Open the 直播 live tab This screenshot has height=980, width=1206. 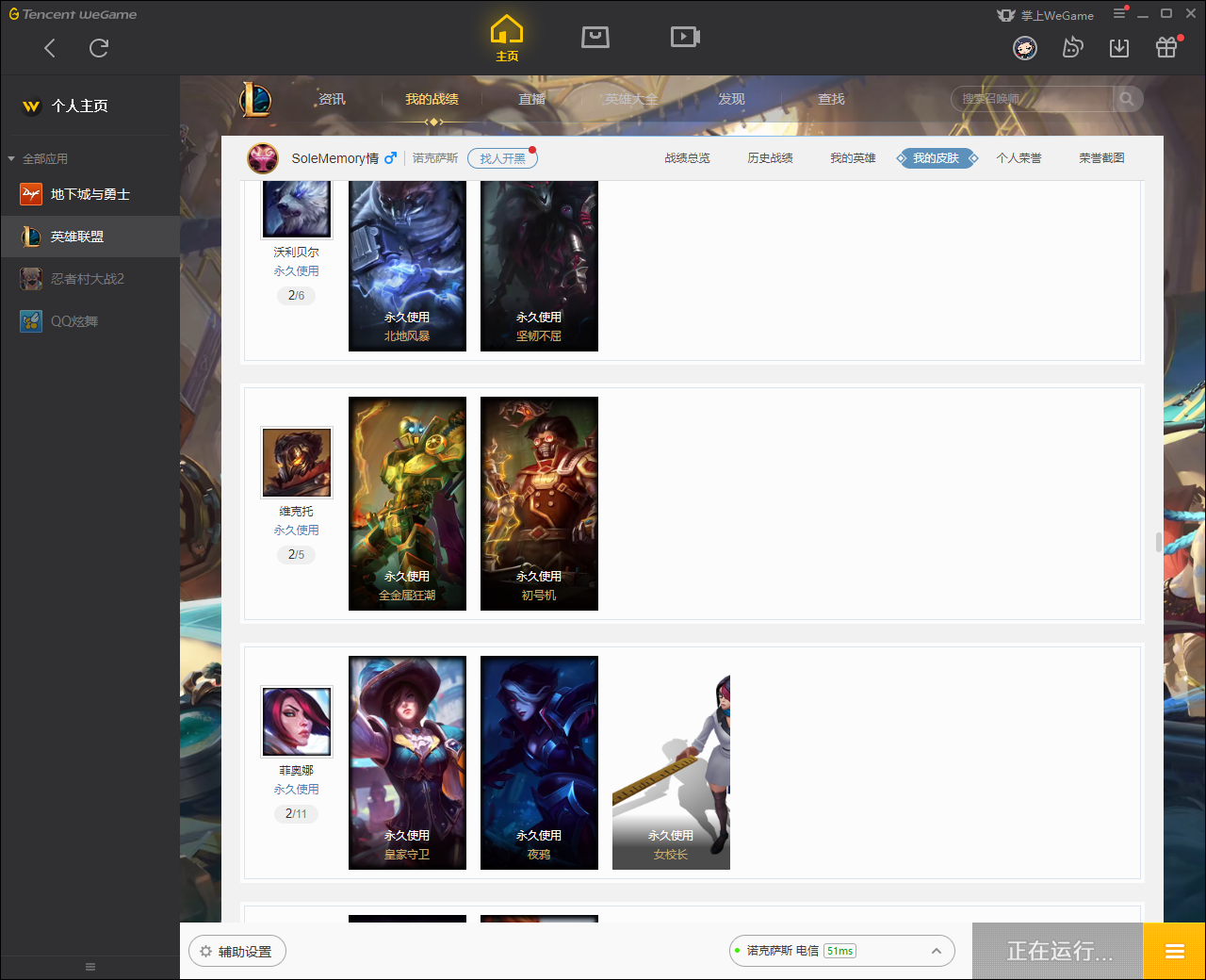click(x=532, y=99)
